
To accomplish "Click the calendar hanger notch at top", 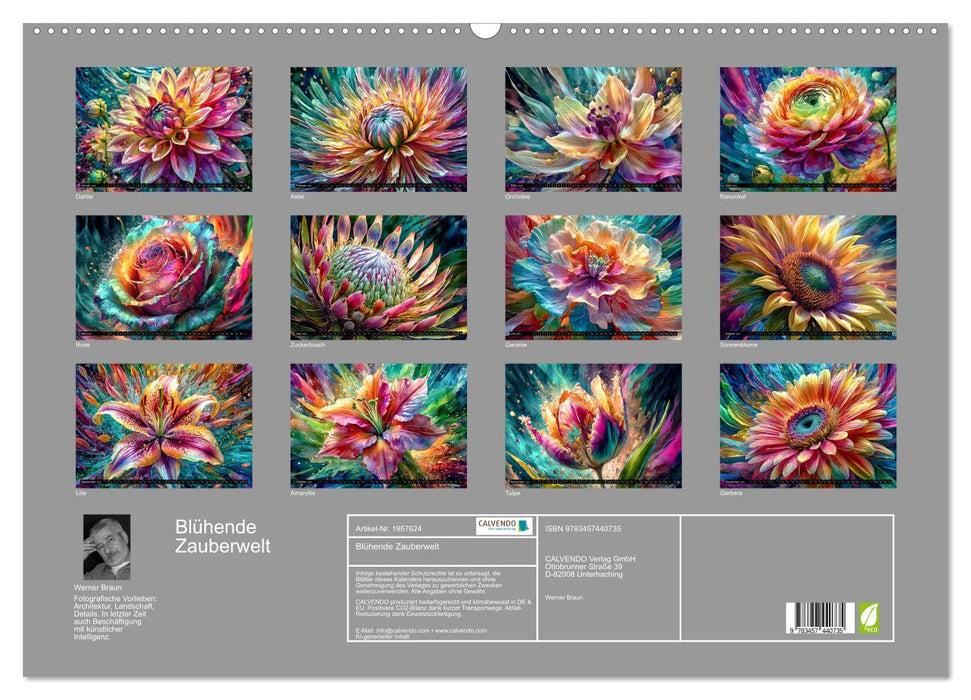I will click(x=485, y=30).
